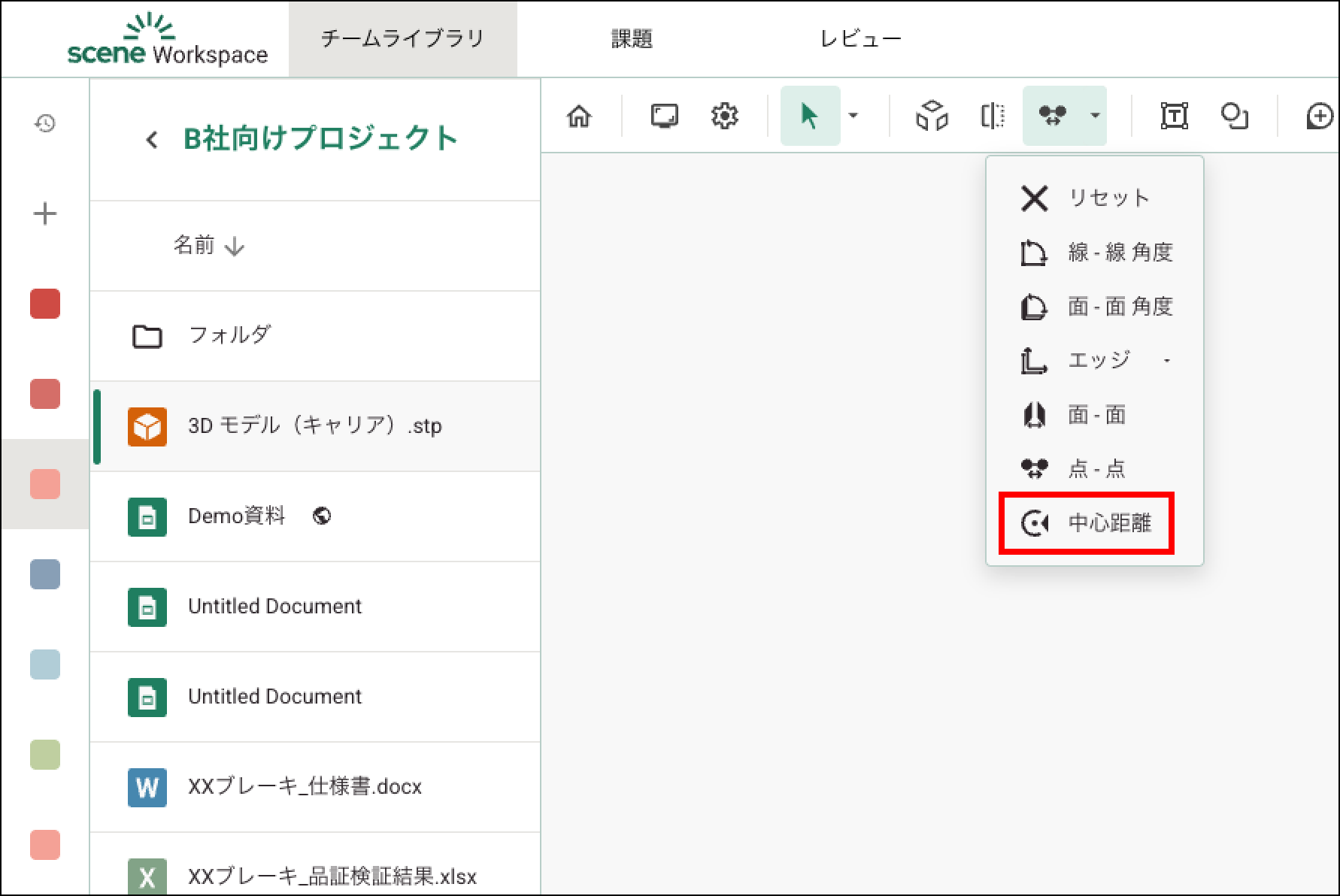Choose 中心距離 from the measurement menu
This screenshot has height=896, width=1340.
pos(1087,523)
